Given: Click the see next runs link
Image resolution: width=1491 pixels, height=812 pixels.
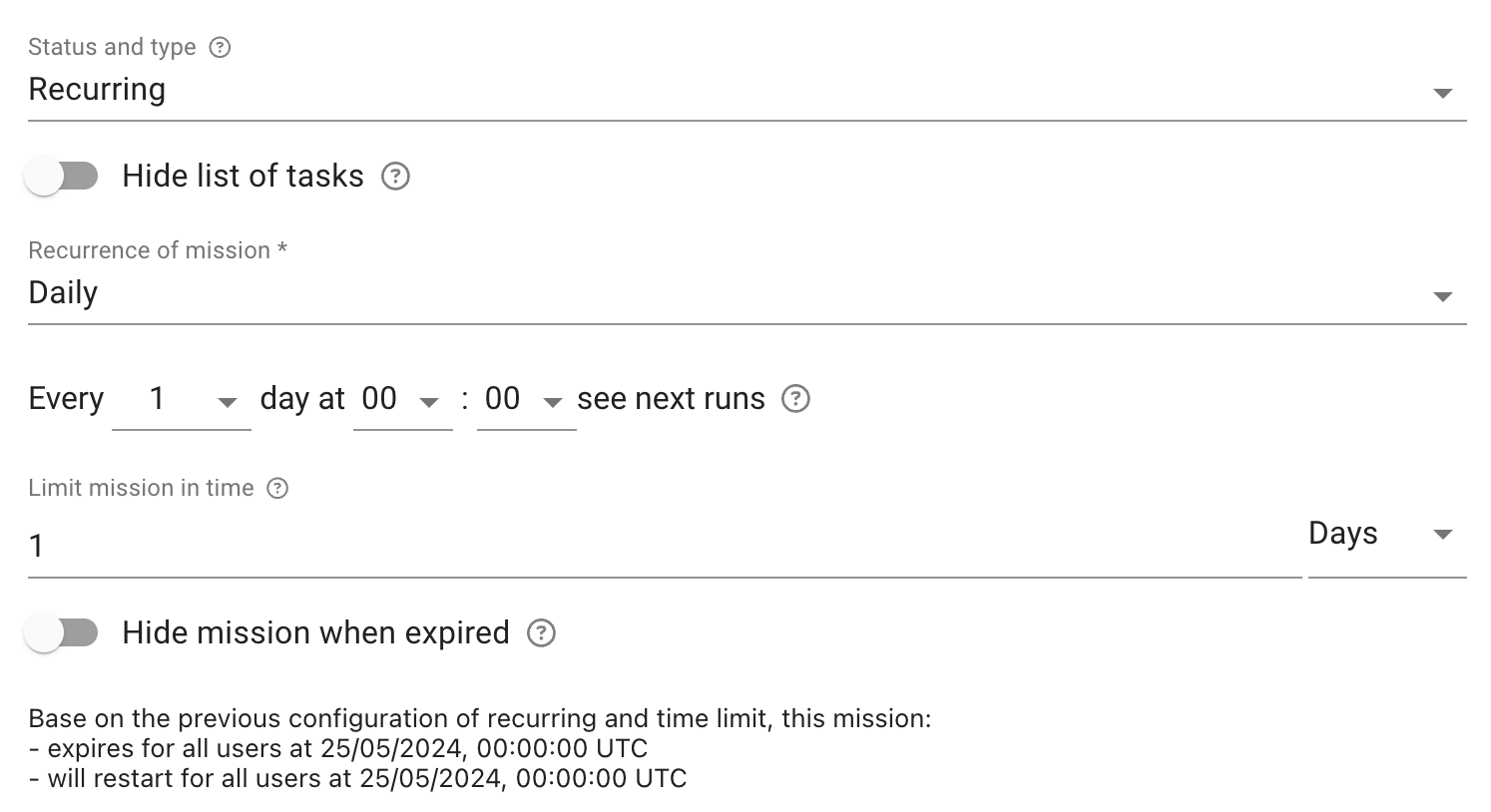Looking at the screenshot, I should click(x=671, y=399).
